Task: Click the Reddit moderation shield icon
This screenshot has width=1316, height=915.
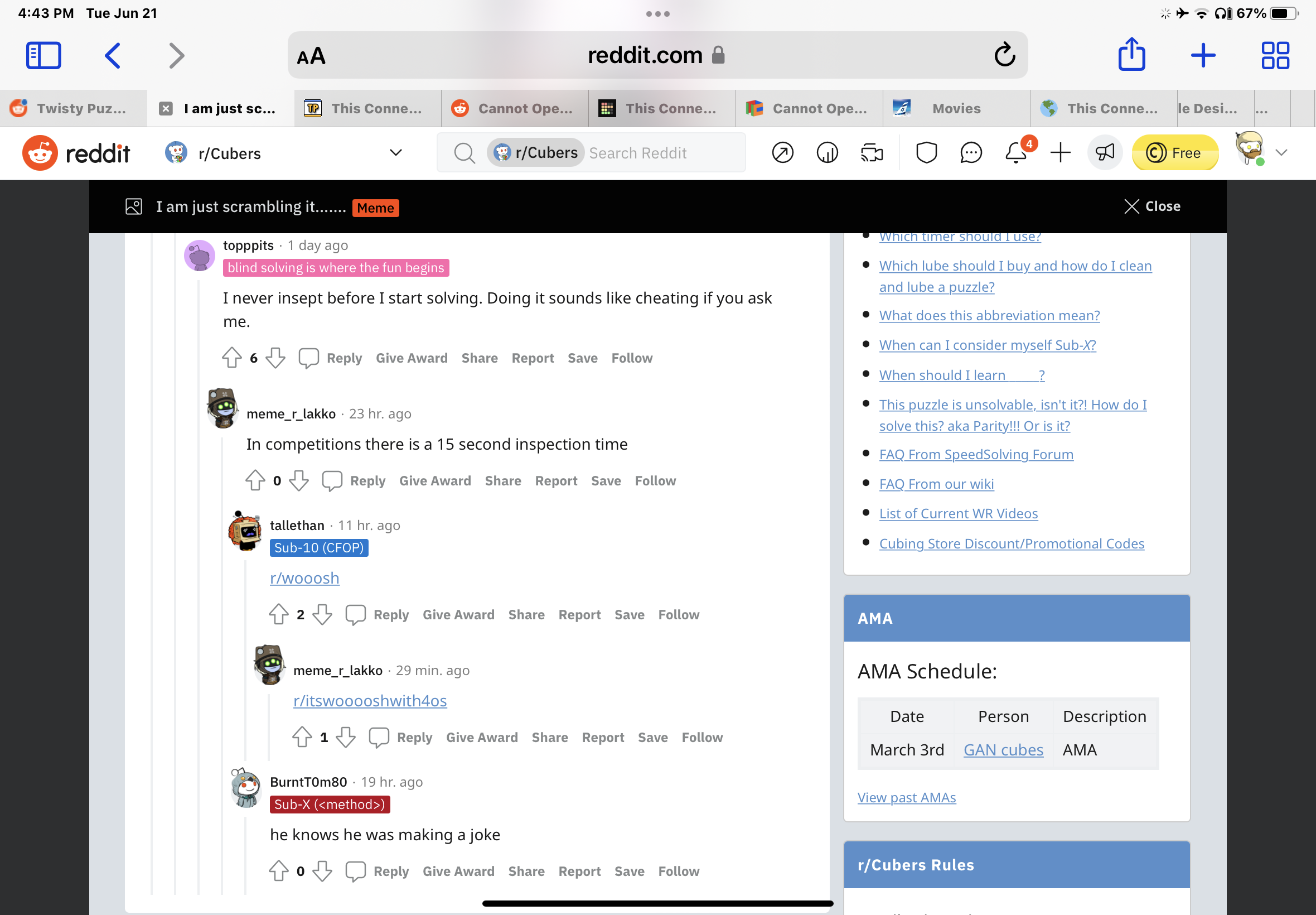Action: click(926, 153)
